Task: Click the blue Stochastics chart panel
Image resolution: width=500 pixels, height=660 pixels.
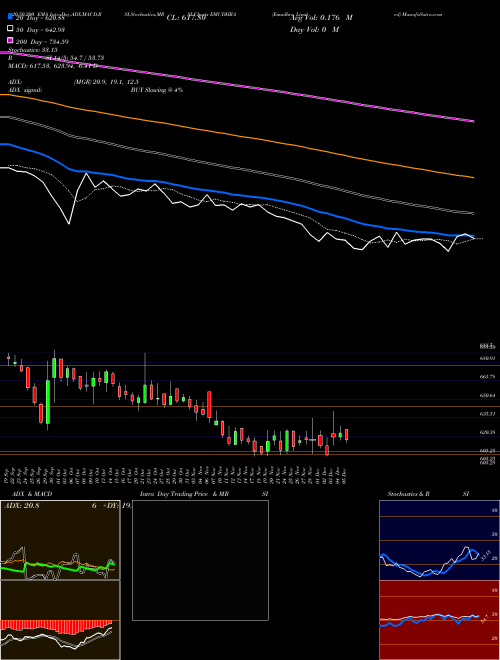Action: [439, 540]
